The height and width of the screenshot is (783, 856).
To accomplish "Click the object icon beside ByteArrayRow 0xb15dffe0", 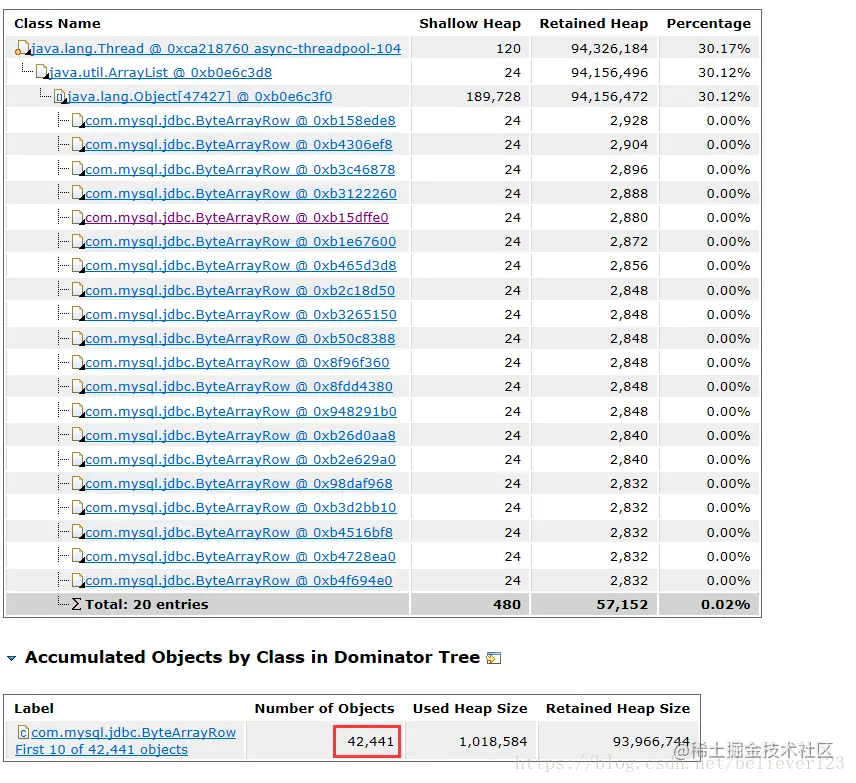I will (78, 218).
